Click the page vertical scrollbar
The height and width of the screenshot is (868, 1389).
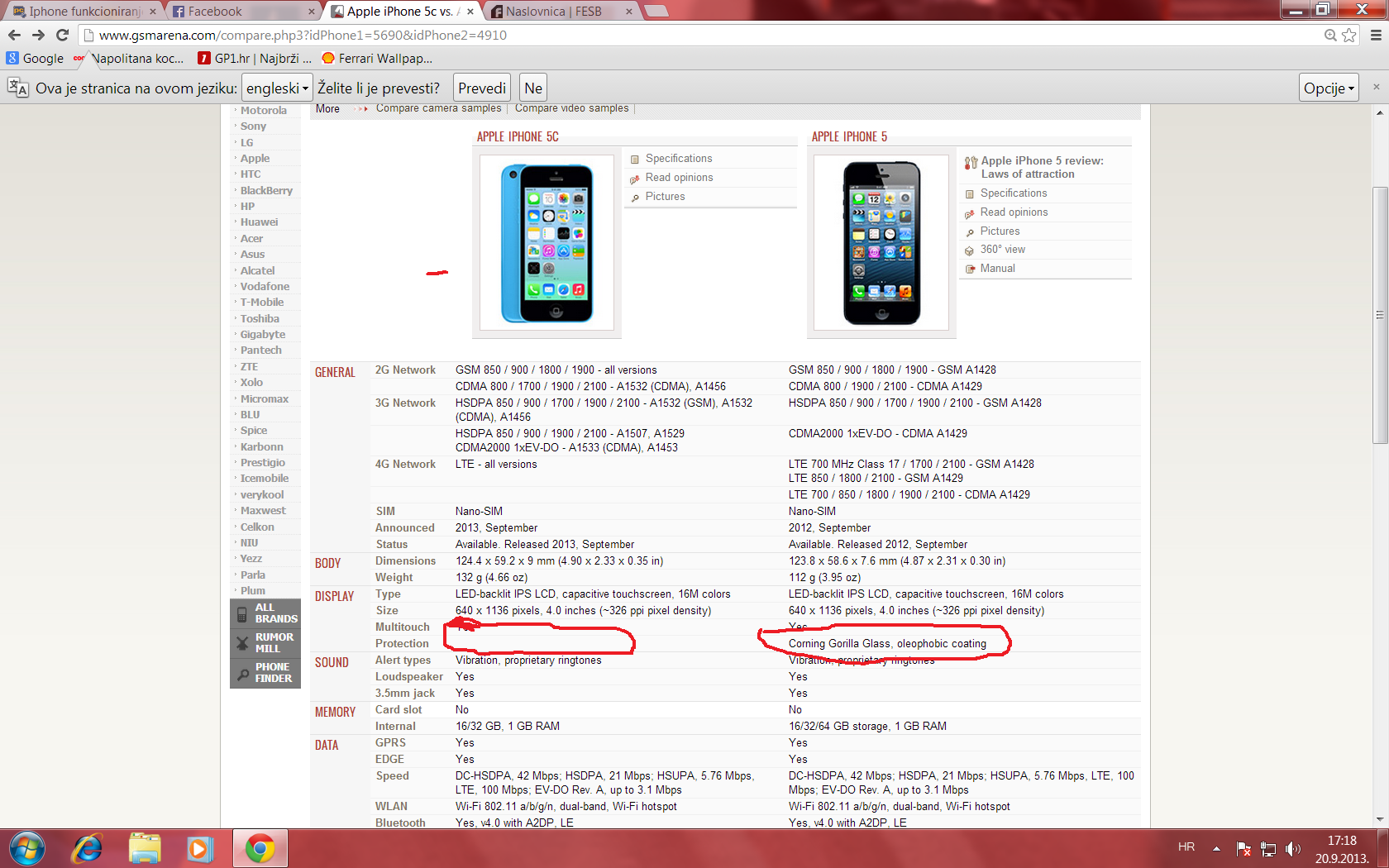point(1379,314)
